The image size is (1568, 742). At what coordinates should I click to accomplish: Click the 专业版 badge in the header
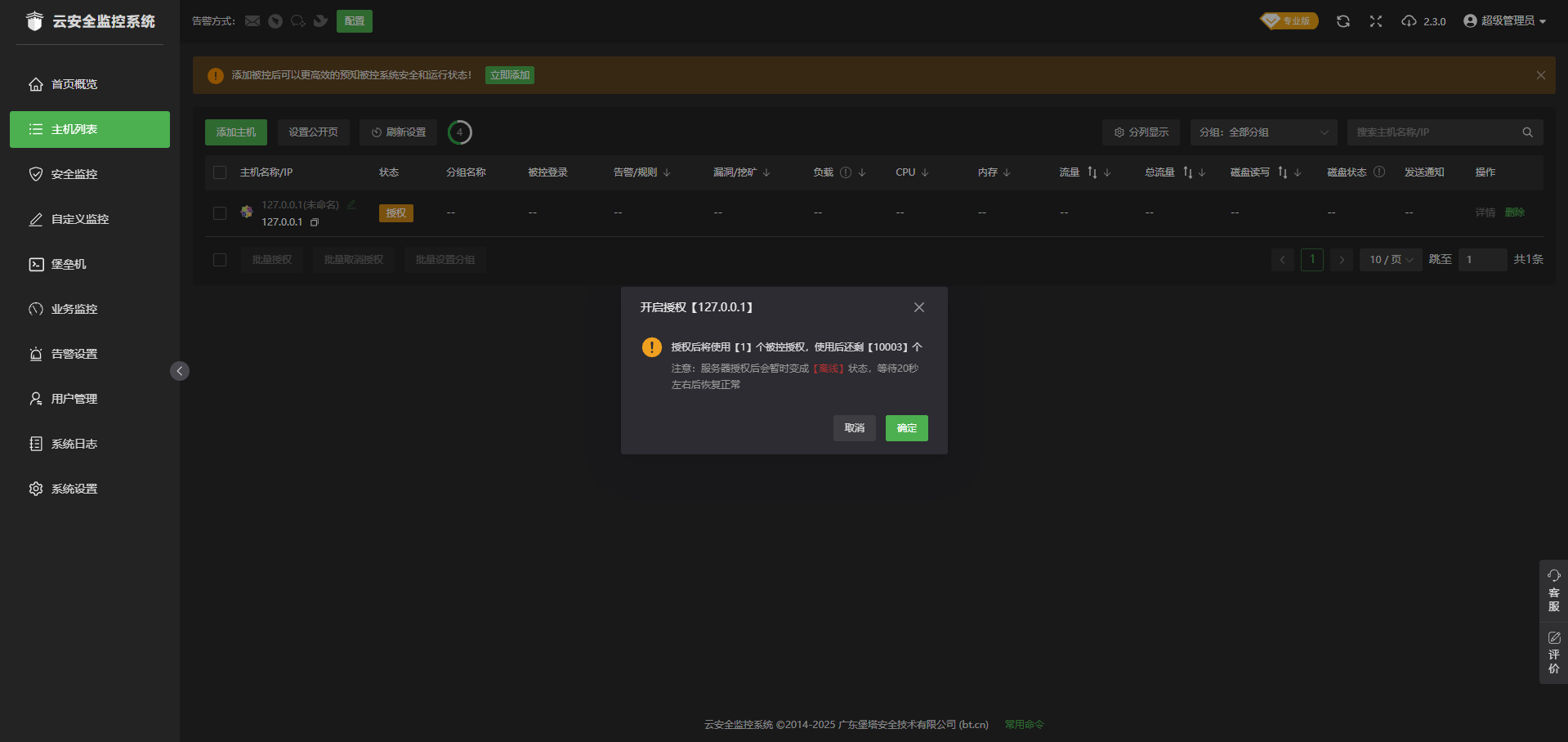tap(1289, 20)
